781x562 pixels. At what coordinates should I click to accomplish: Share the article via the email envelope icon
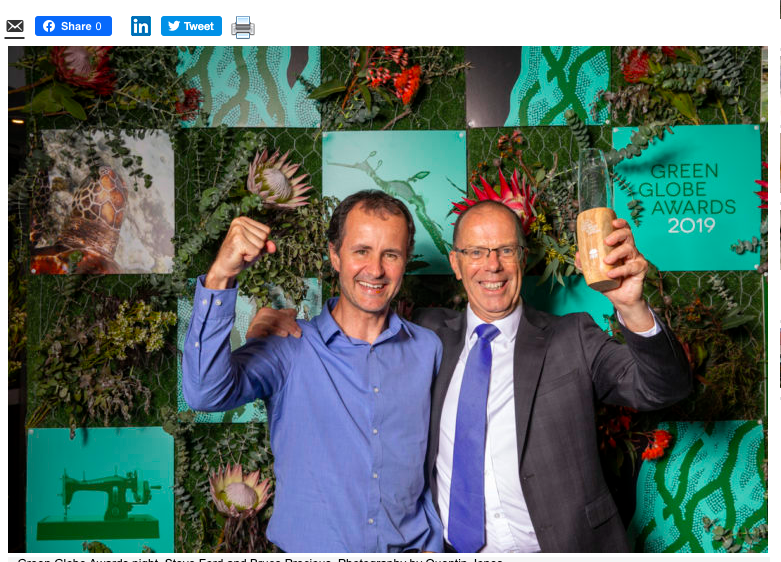pyautogui.click(x=15, y=26)
